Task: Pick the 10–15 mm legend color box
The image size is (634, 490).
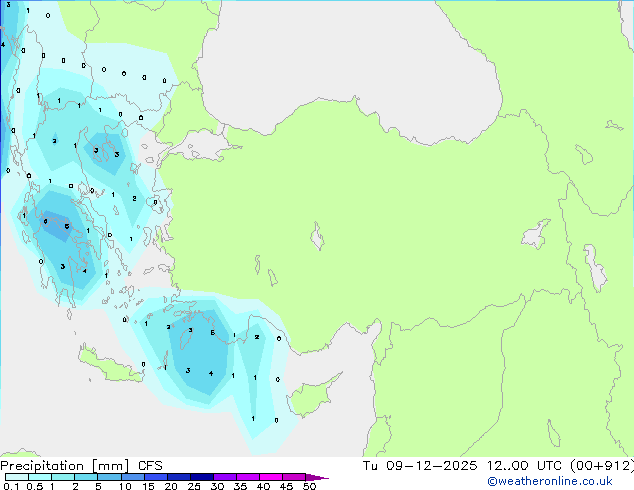Action: (x=132, y=477)
